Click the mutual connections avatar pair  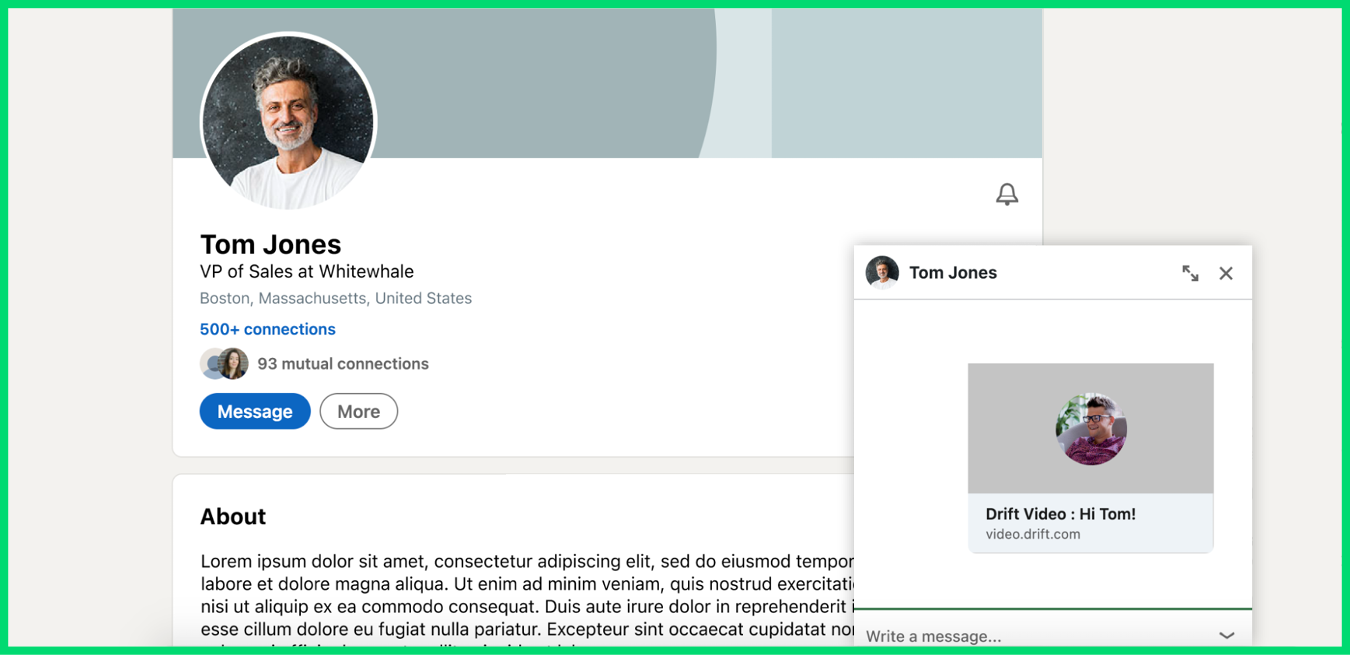[x=224, y=364]
